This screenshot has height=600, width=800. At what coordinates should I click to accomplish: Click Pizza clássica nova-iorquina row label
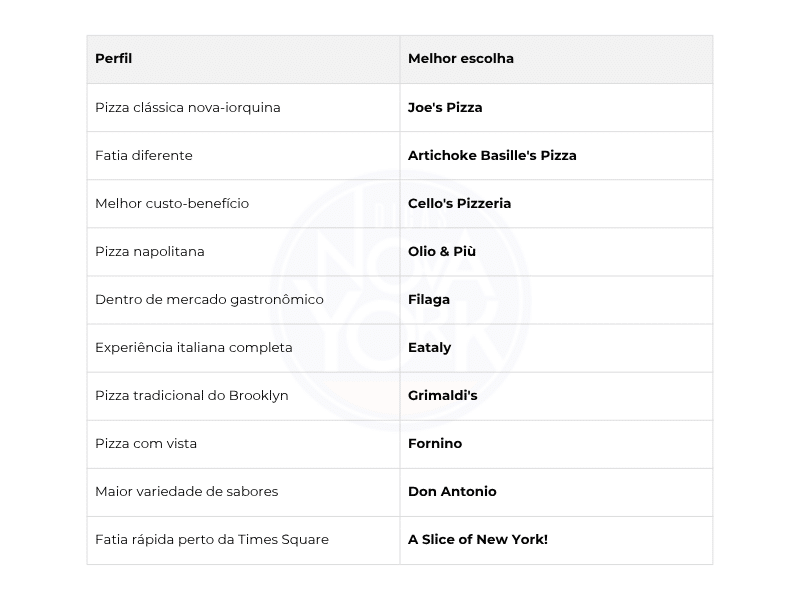(188, 108)
